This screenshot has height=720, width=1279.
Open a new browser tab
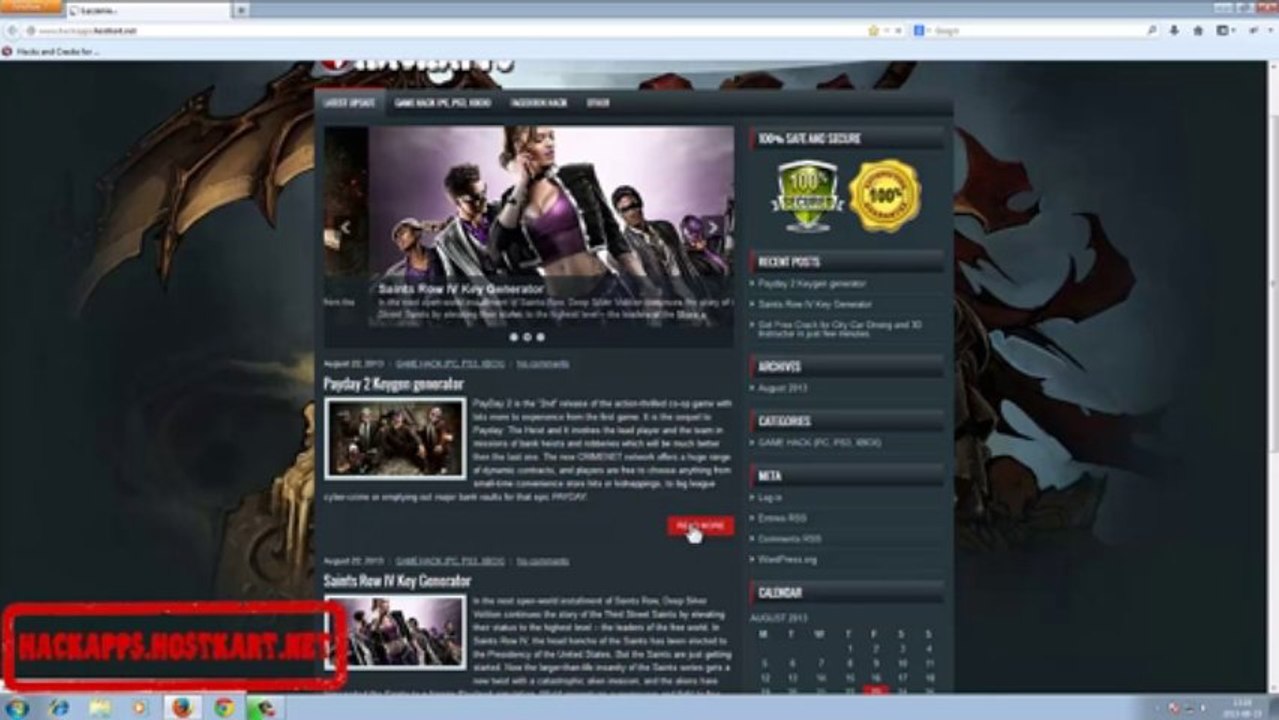click(241, 9)
